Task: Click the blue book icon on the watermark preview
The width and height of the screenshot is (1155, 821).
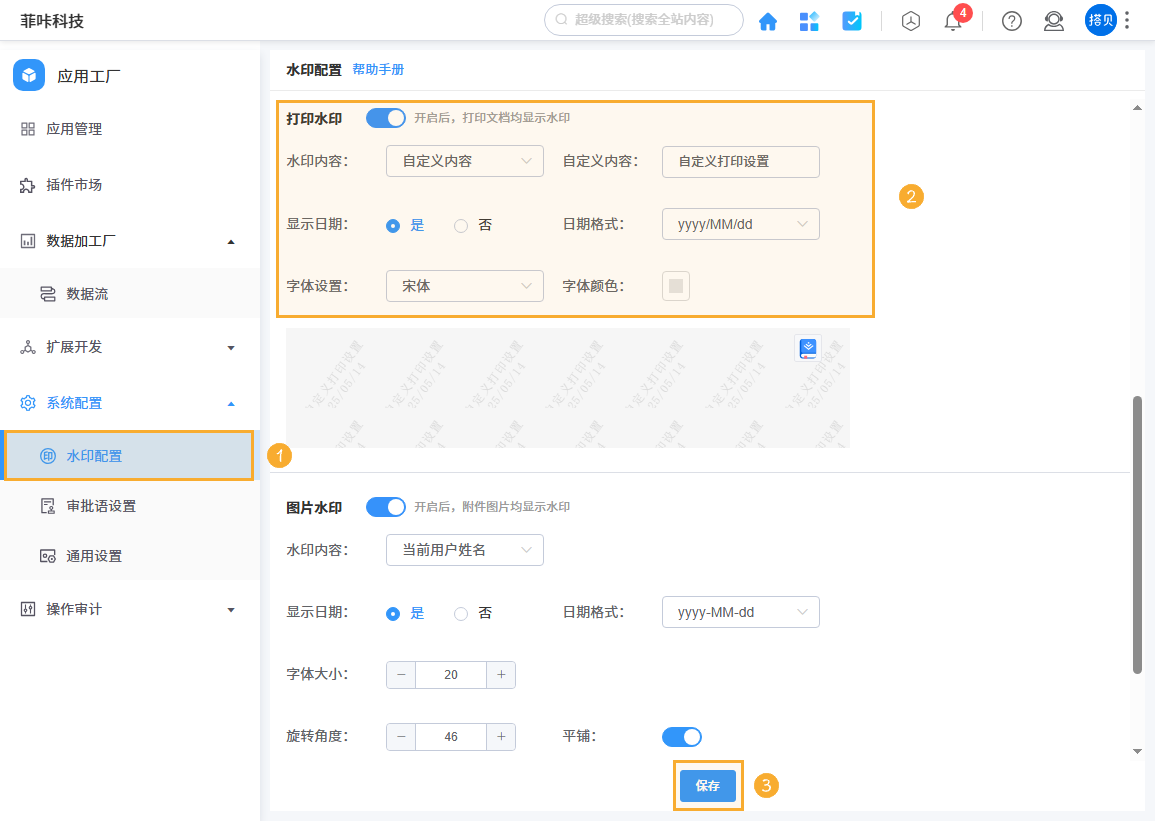Action: point(807,348)
